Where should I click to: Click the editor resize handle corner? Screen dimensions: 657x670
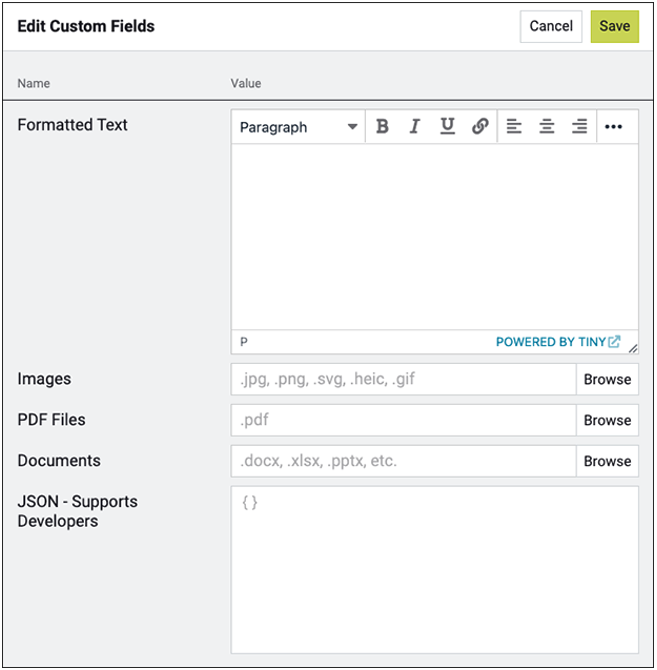633,349
